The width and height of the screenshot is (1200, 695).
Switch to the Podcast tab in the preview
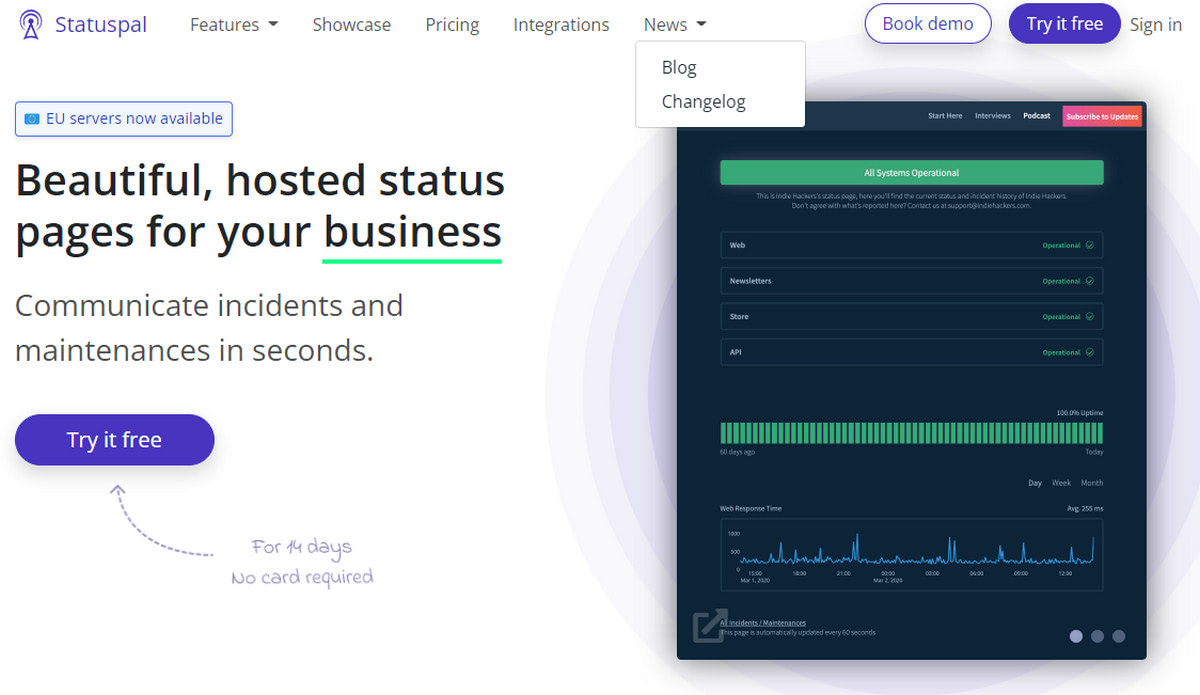click(x=1036, y=116)
